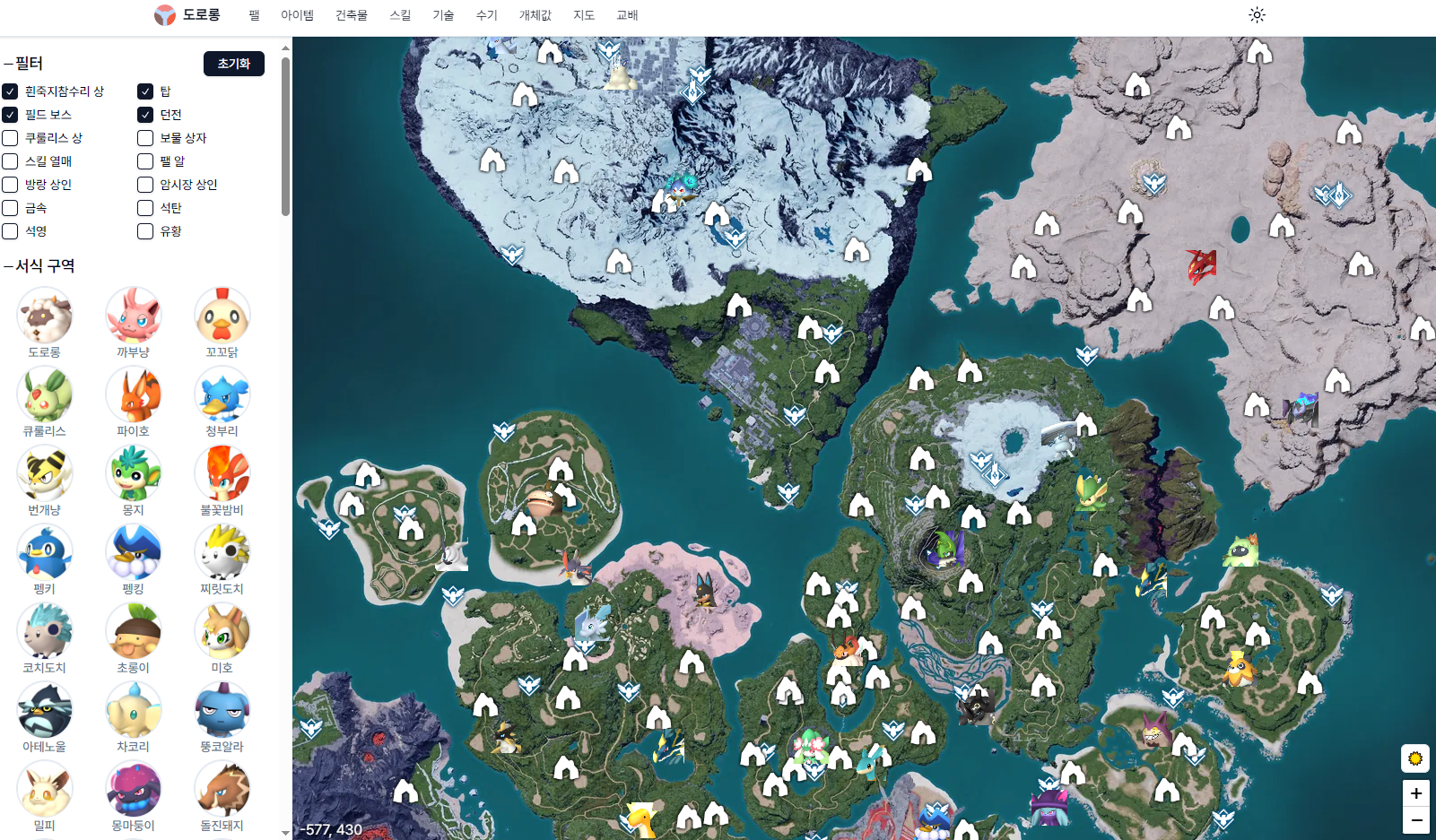
Task: Uncheck the 필드 보스 filter
Action: click(x=10, y=115)
